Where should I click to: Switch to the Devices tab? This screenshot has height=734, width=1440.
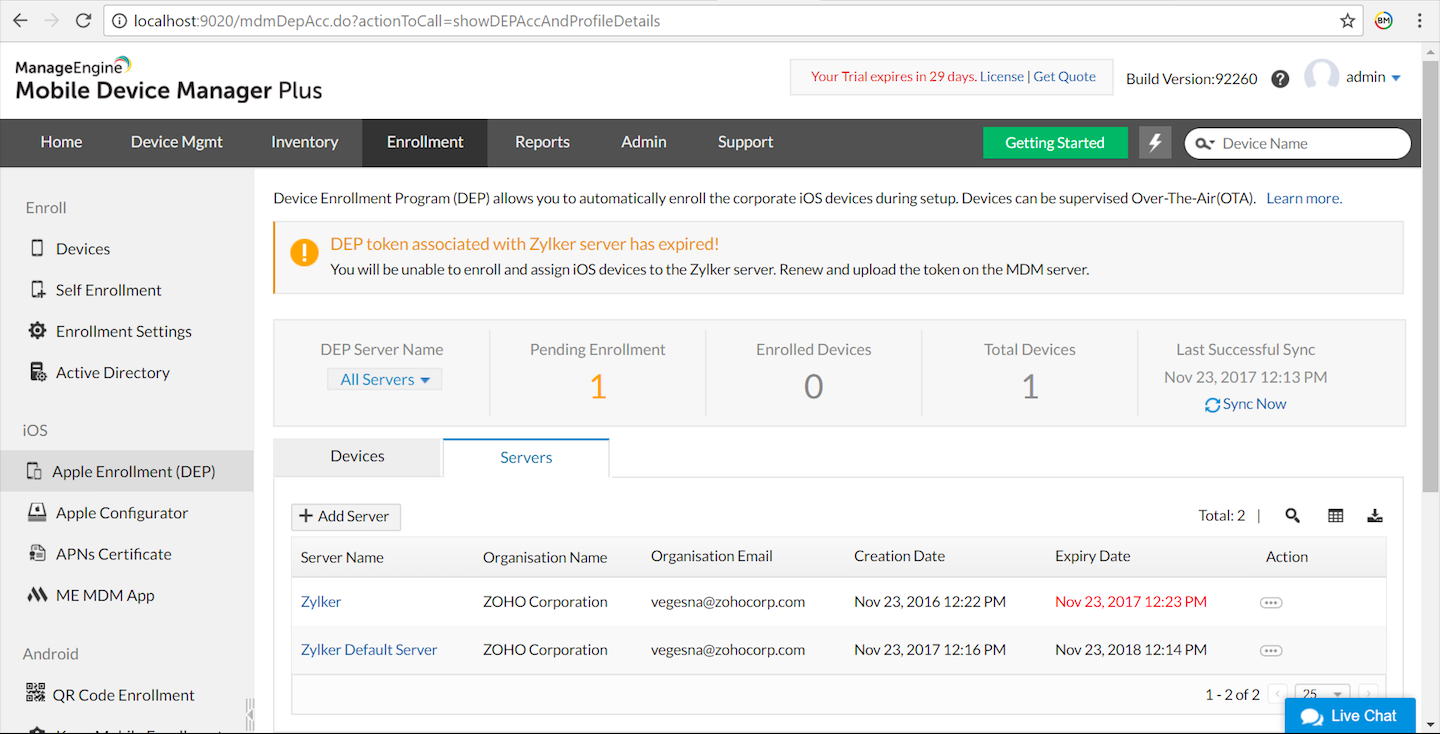pyautogui.click(x=357, y=456)
